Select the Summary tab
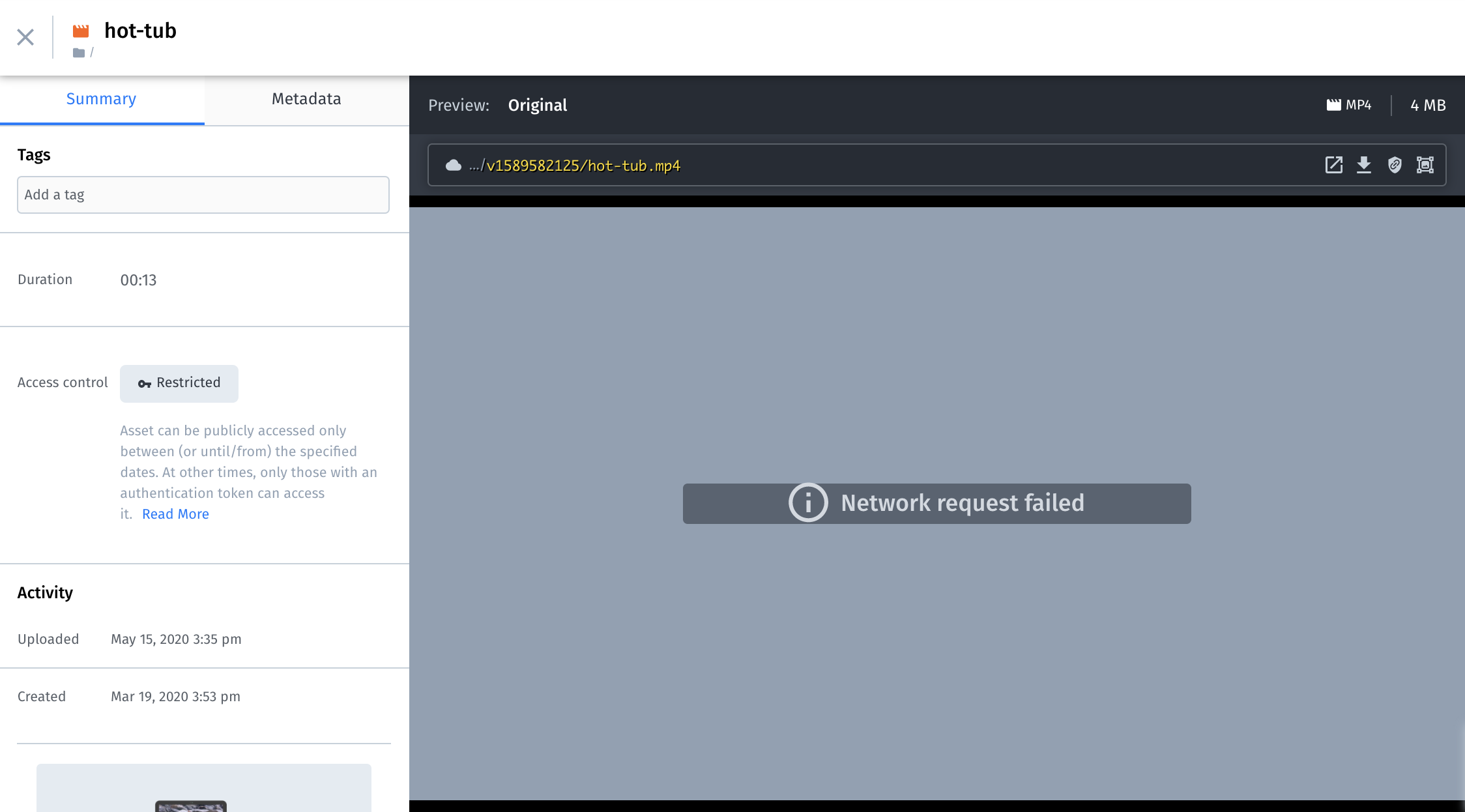The image size is (1465, 812). pos(101,99)
